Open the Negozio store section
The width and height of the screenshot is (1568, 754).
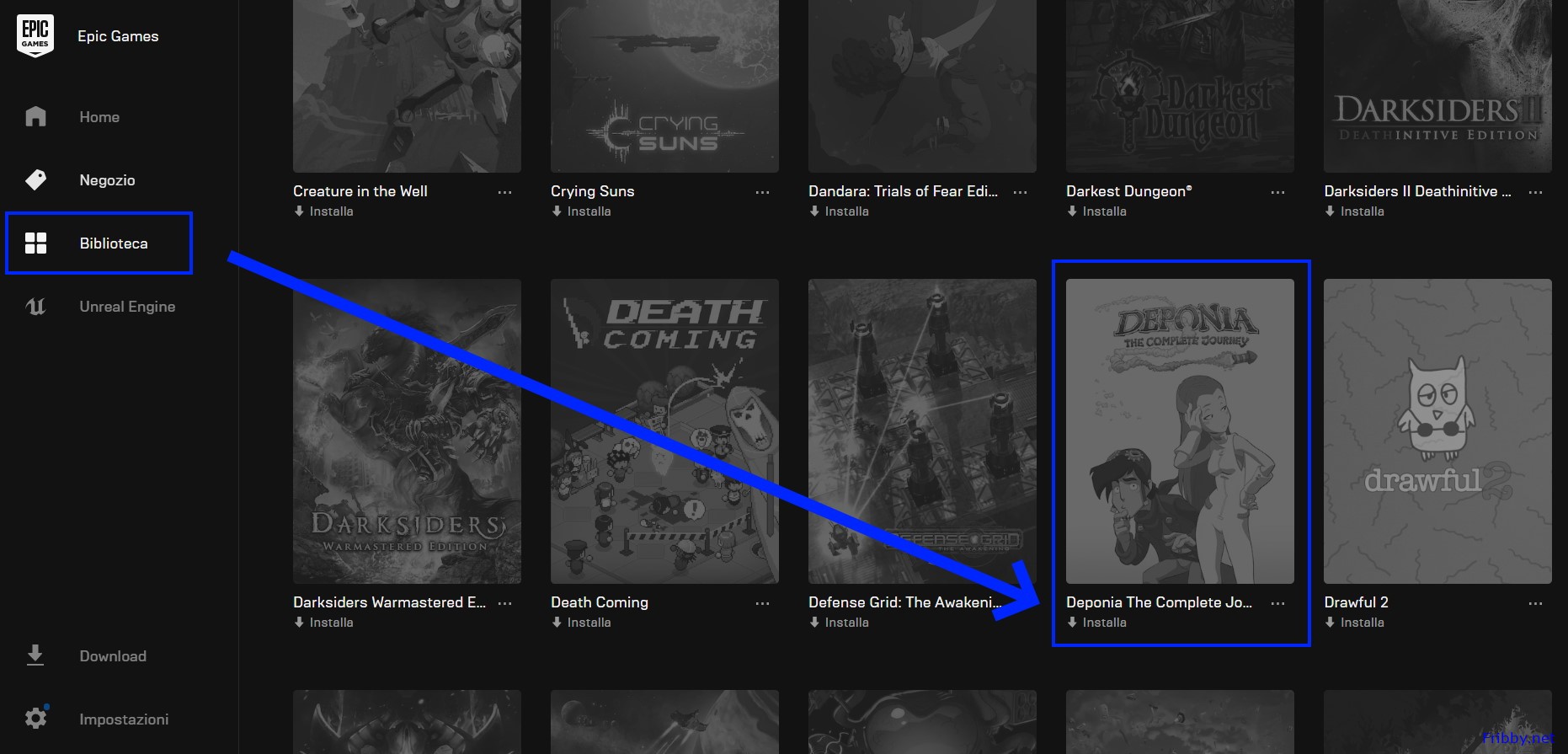107,180
